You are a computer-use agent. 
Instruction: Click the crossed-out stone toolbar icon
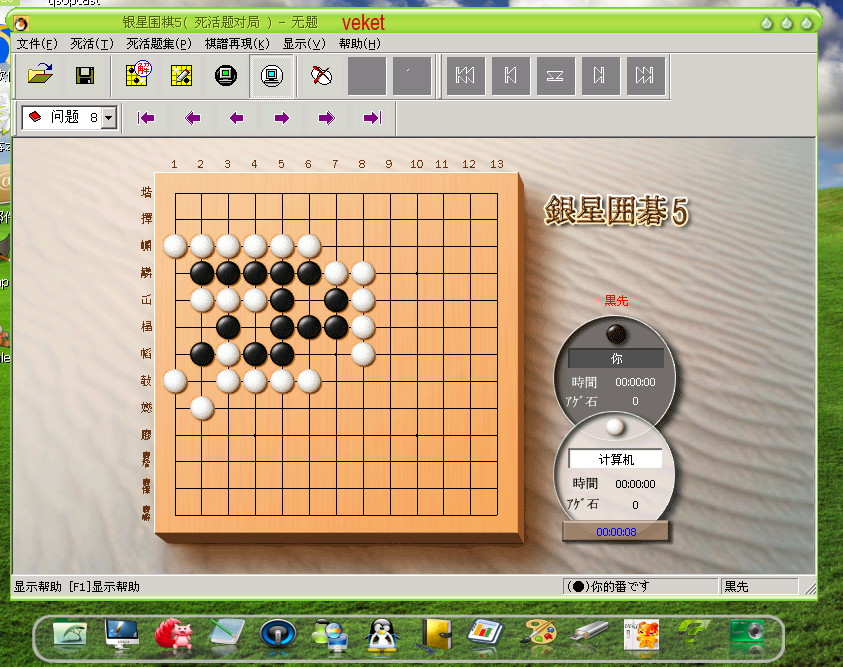pyautogui.click(x=322, y=75)
